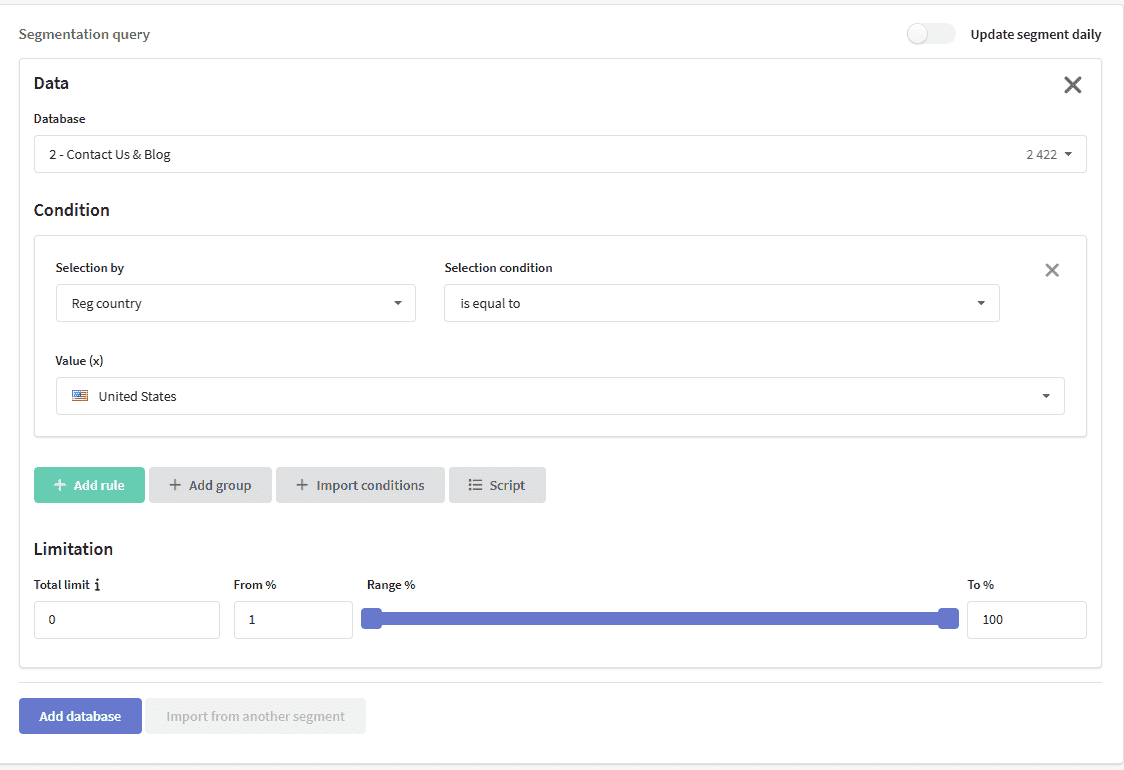Expand the Value United States dropdown arrow
This screenshot has width=1124, height=770.
pyautogui.click(x=1046, y=396)
